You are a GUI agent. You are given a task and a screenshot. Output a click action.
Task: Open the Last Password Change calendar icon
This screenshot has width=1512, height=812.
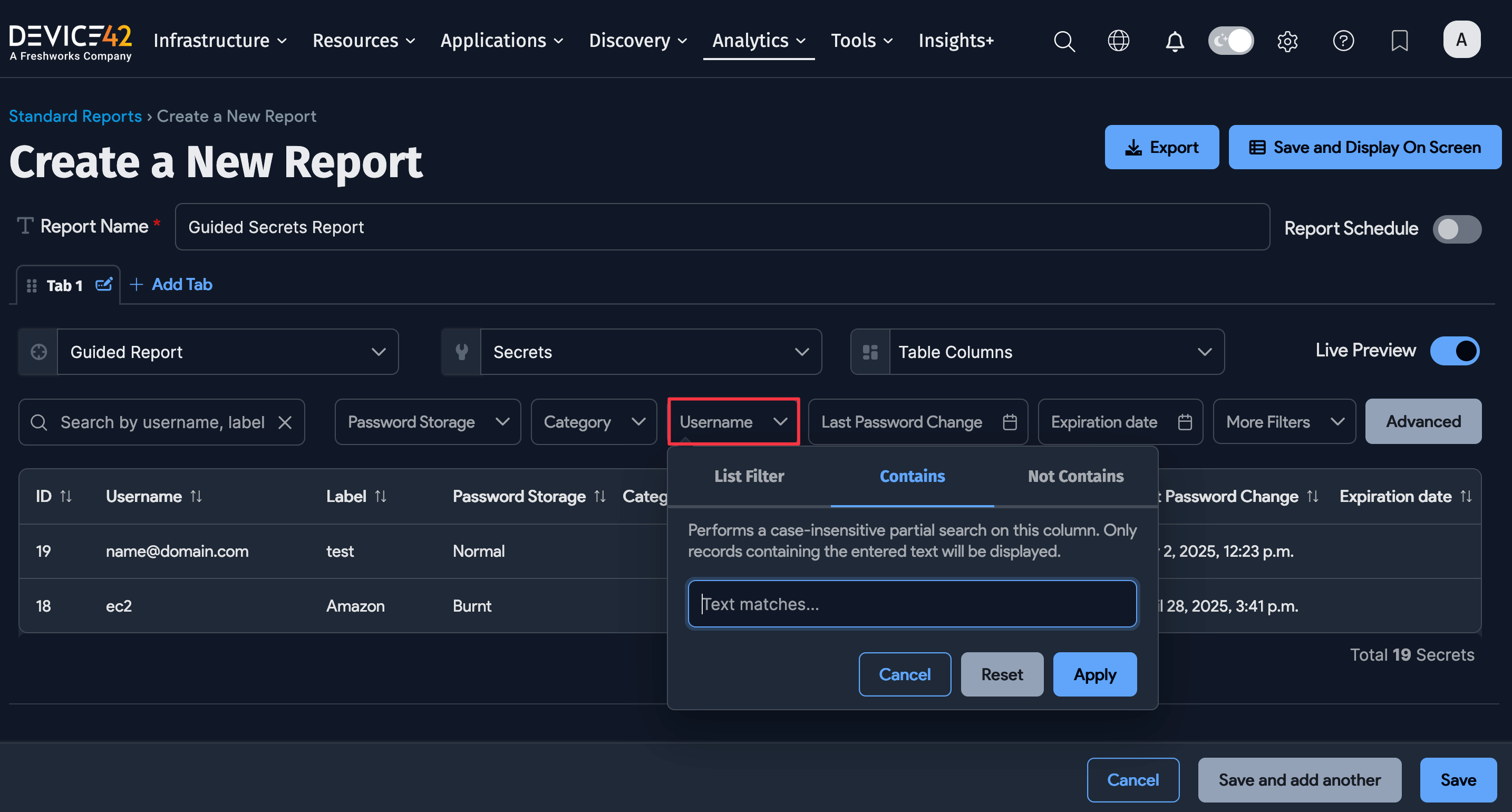point(1010,422)
